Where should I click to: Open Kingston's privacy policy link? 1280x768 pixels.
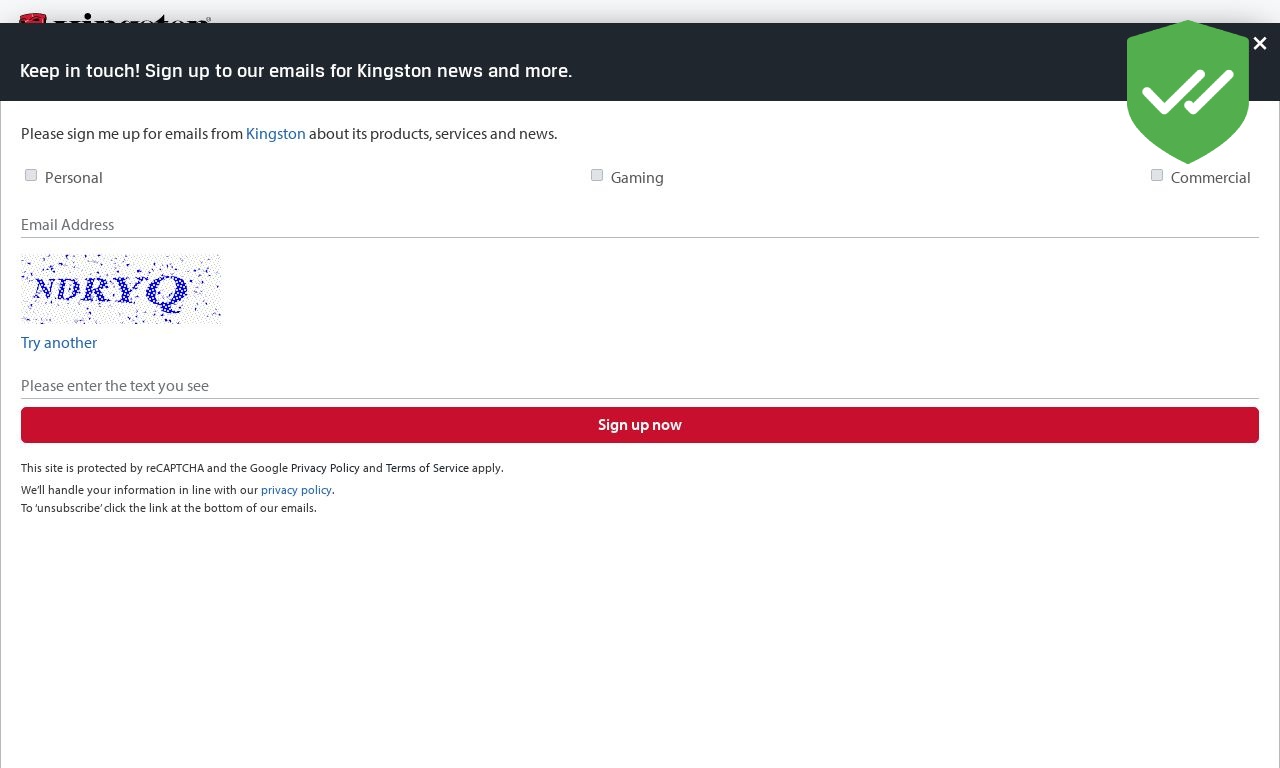click(x=296, y=490)
